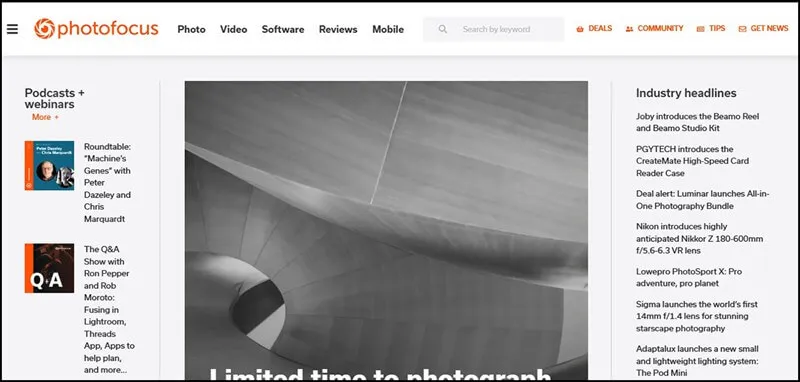Click the Community people icon

pyautogui.click(x=629, y=29)
